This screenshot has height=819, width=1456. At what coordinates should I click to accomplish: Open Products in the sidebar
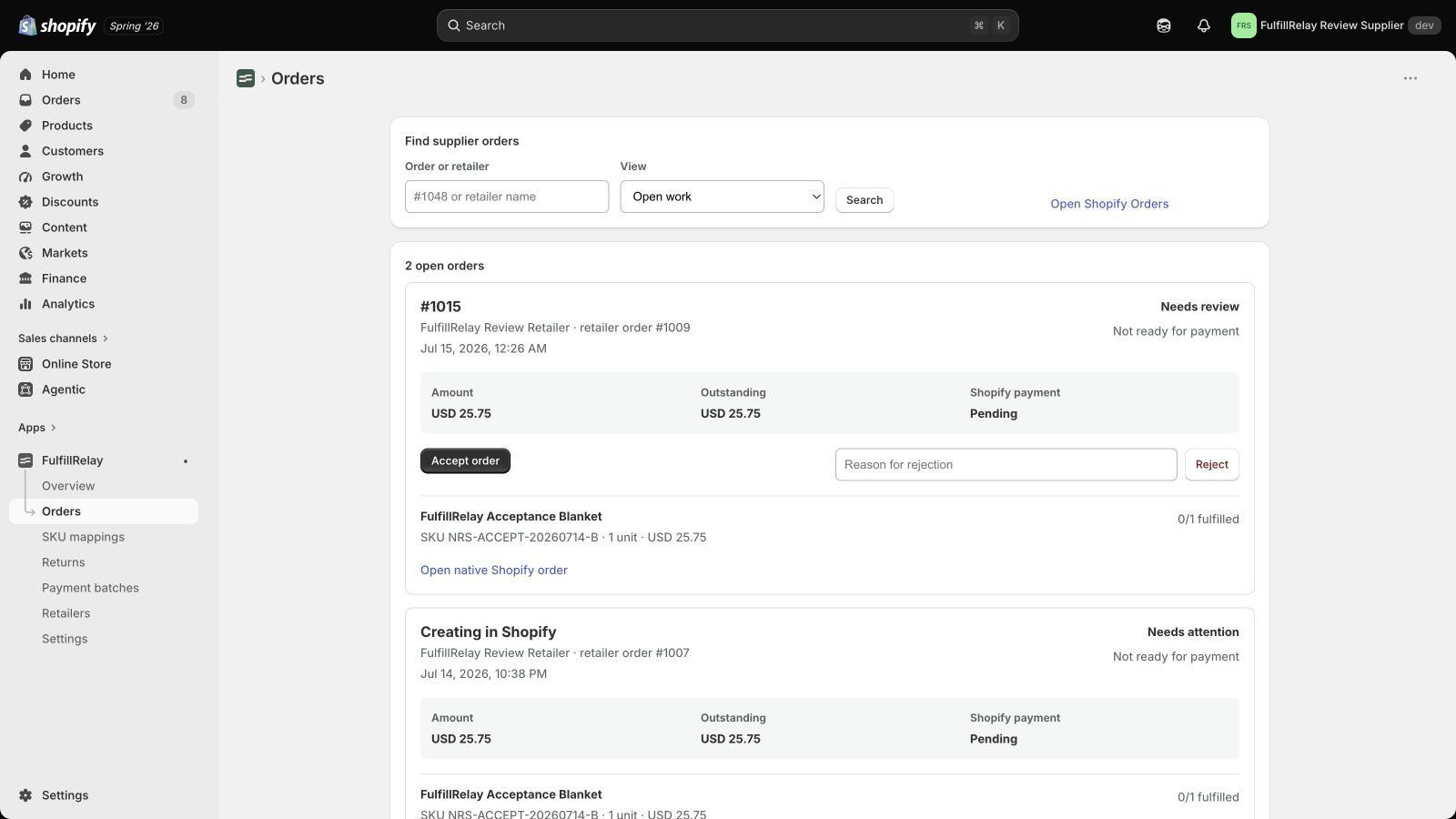tap(67, 126)
